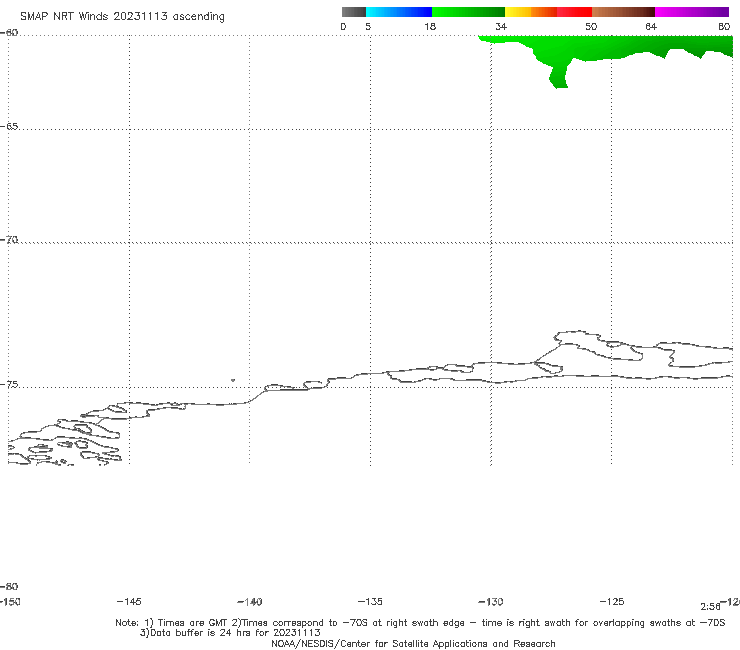The image size is (740, 650).
Task: Click the latitude label '-75'
Action: [9, 384]
